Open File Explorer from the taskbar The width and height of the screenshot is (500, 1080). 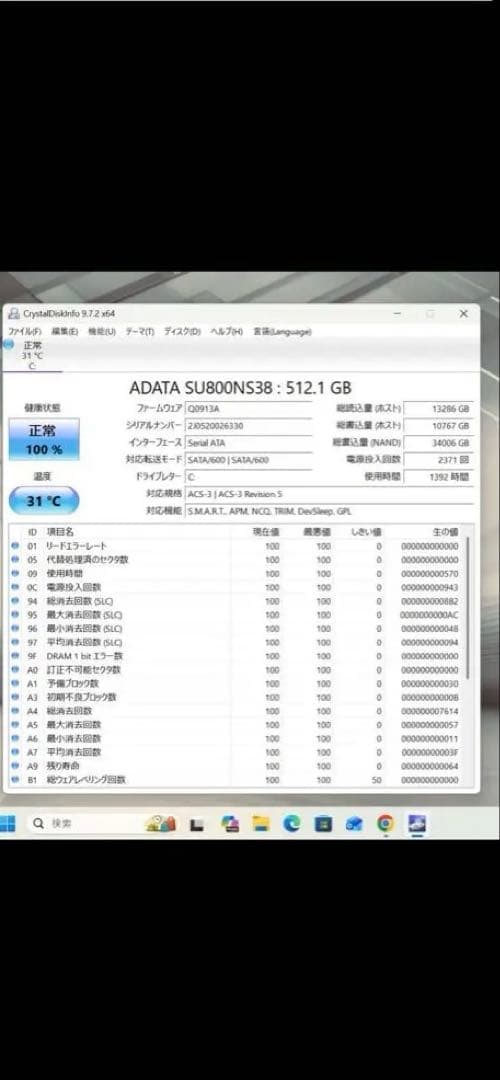[260, 823]
